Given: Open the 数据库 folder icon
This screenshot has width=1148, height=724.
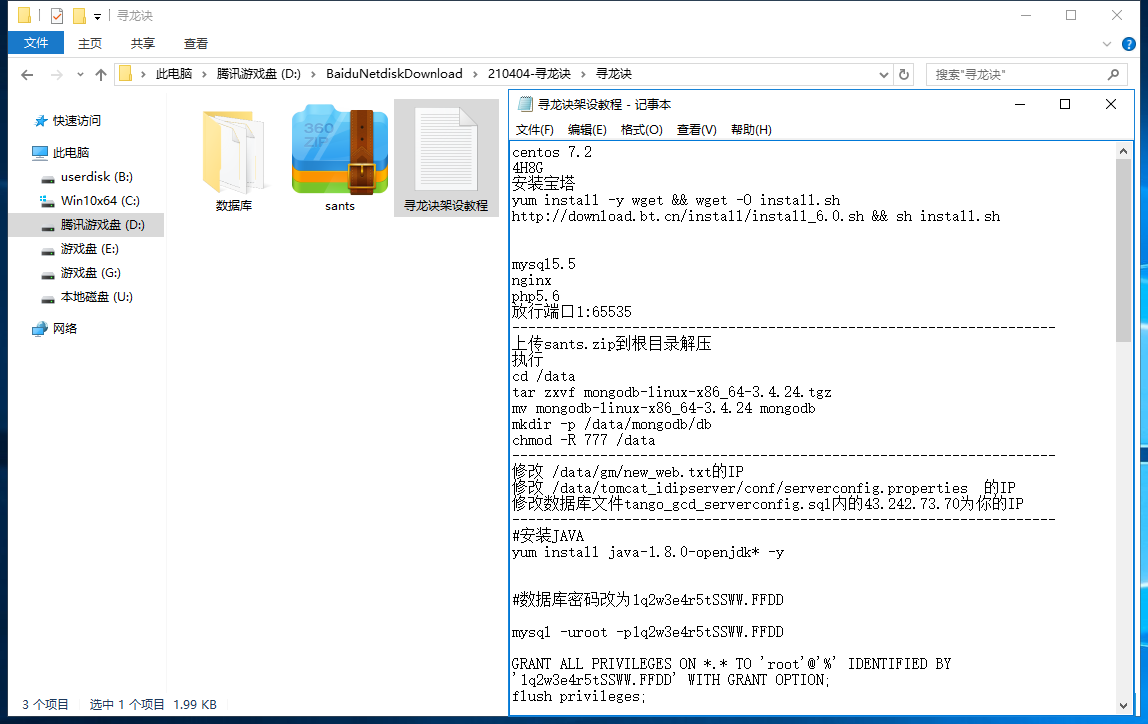Looking at the screenshot, I should coord(234,152).
